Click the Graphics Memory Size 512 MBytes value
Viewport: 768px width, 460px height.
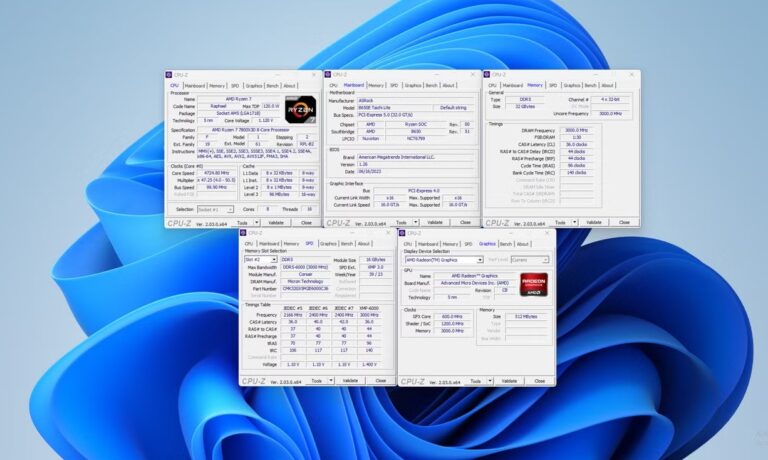(x=527, y=316)
